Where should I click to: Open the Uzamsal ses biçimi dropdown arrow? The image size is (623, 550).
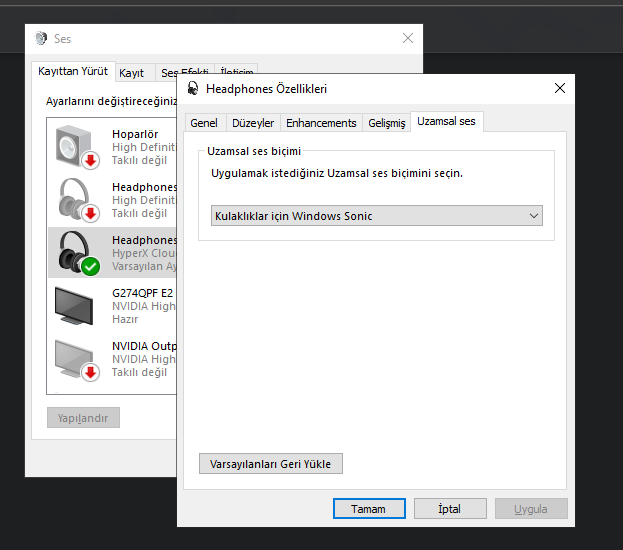pos(534,216)
